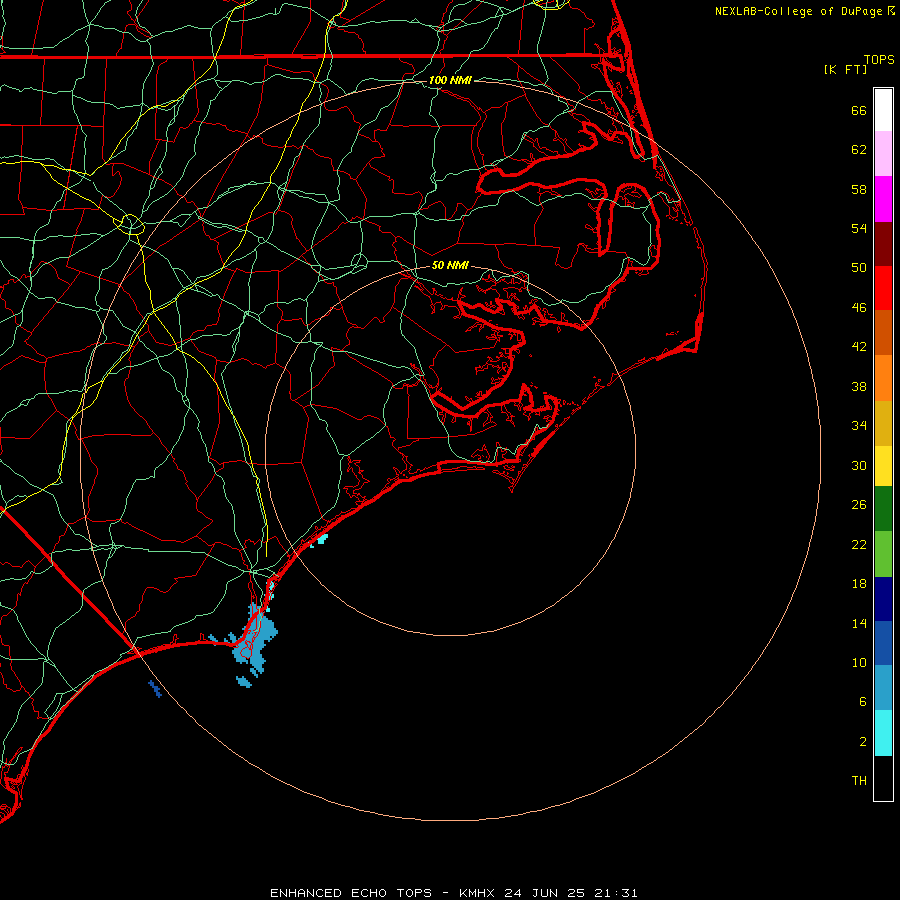Viewport: 900px width, 900px height.
Task: Click the 21:31 timestamp in the caption
Action: tap(615, 893)
